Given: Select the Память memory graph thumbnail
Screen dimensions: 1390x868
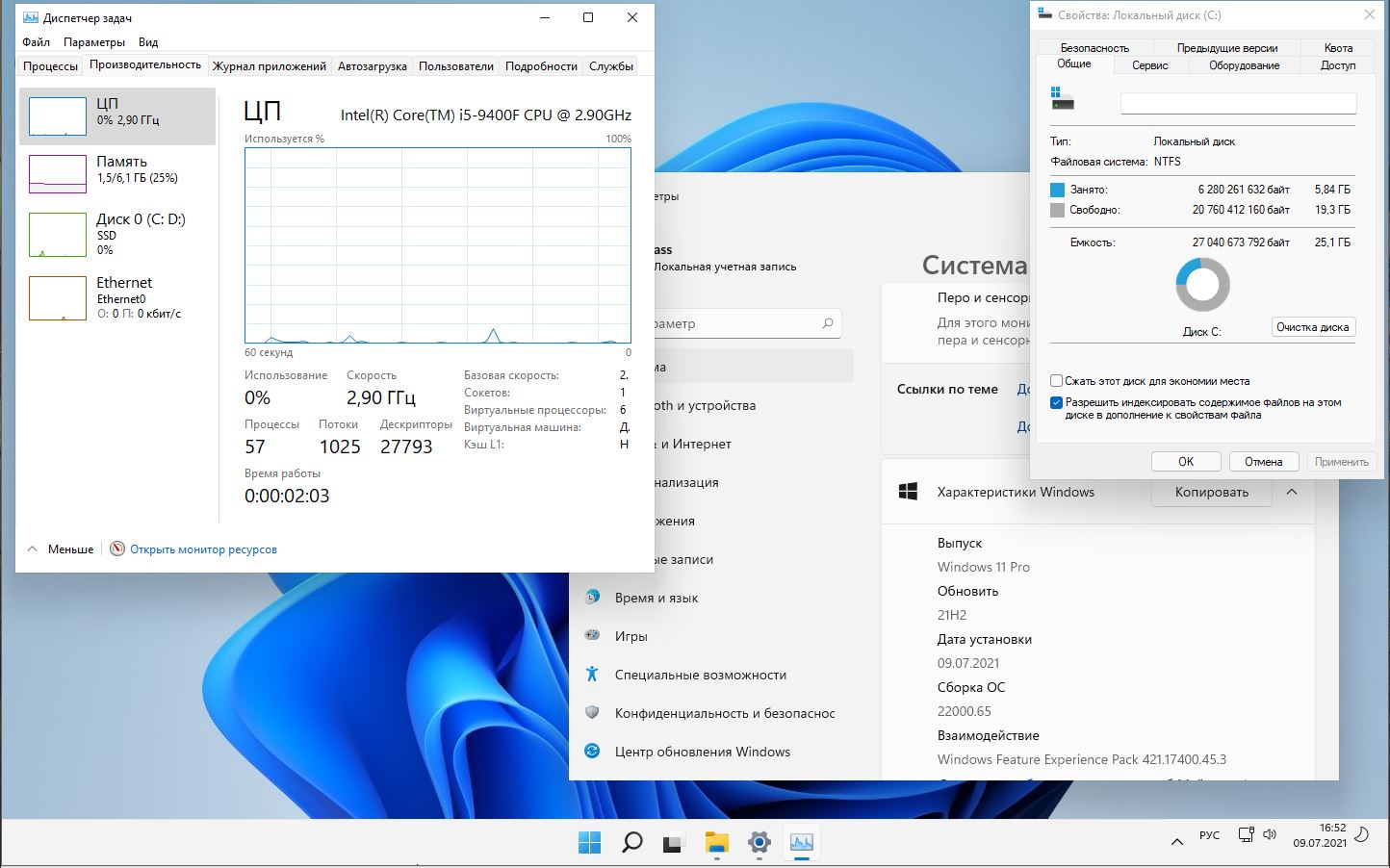Looking at the screenshot, I should point(58,174).
